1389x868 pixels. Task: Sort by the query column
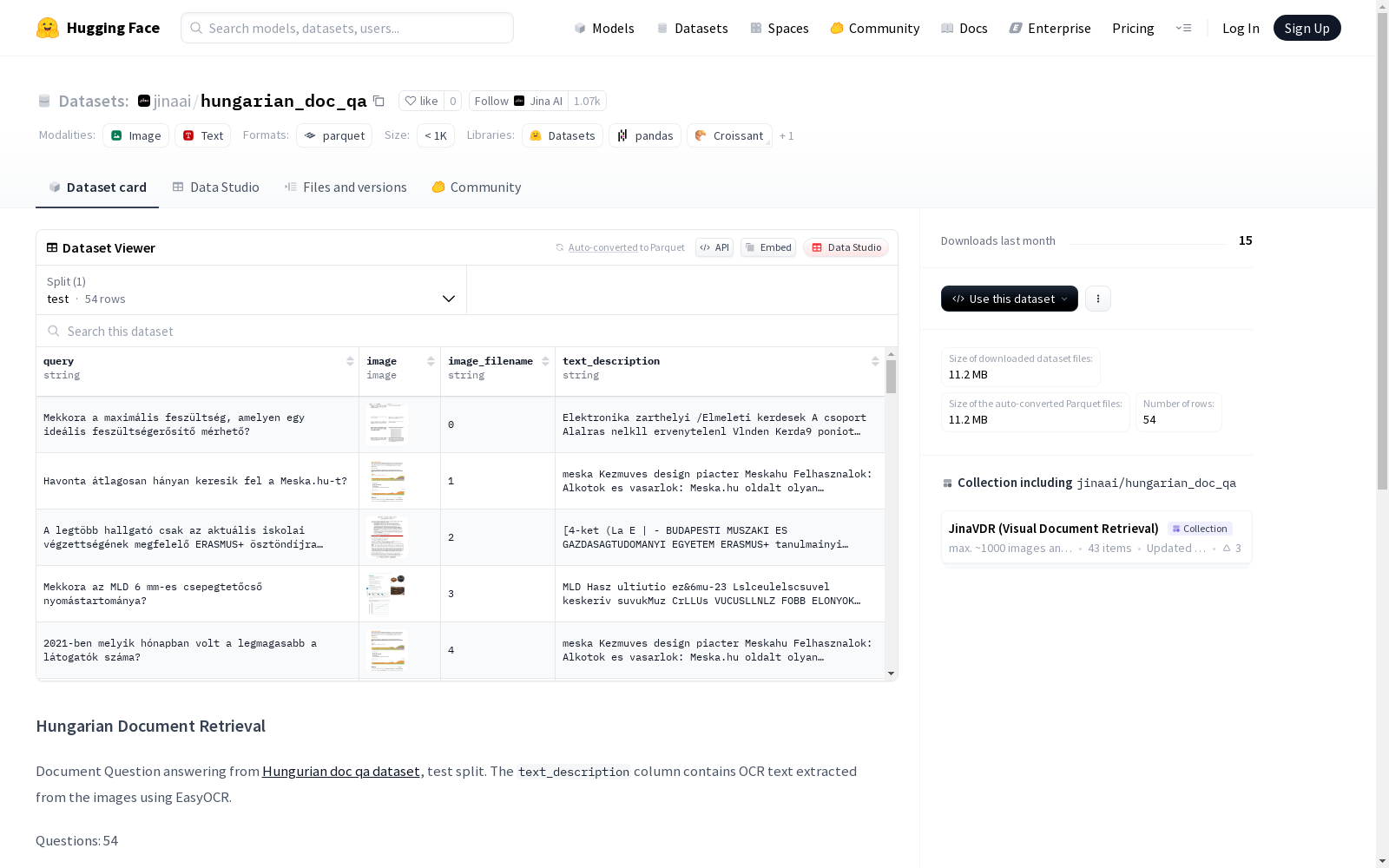(350, 361)
